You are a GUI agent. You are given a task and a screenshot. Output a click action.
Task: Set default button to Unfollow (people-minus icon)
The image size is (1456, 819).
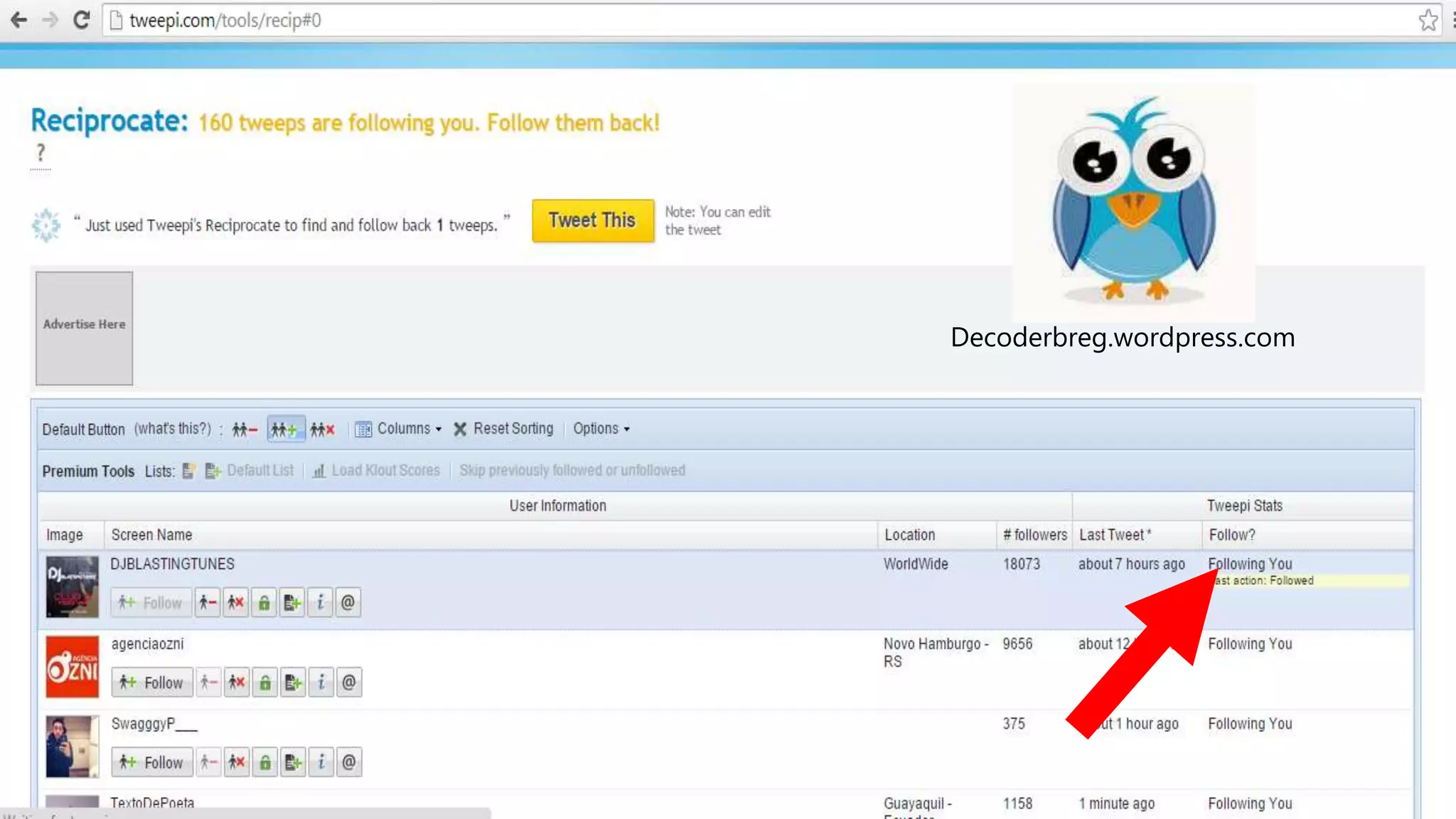(245, 429)
